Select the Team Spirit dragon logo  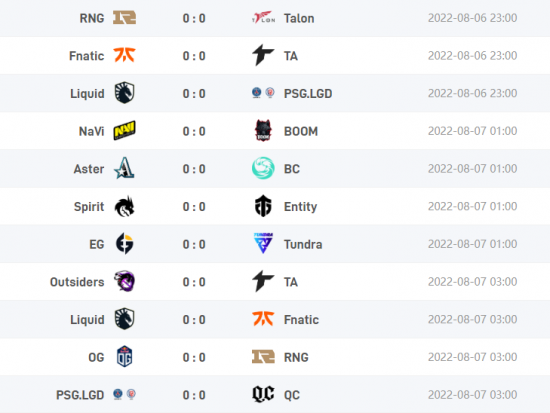125,206
